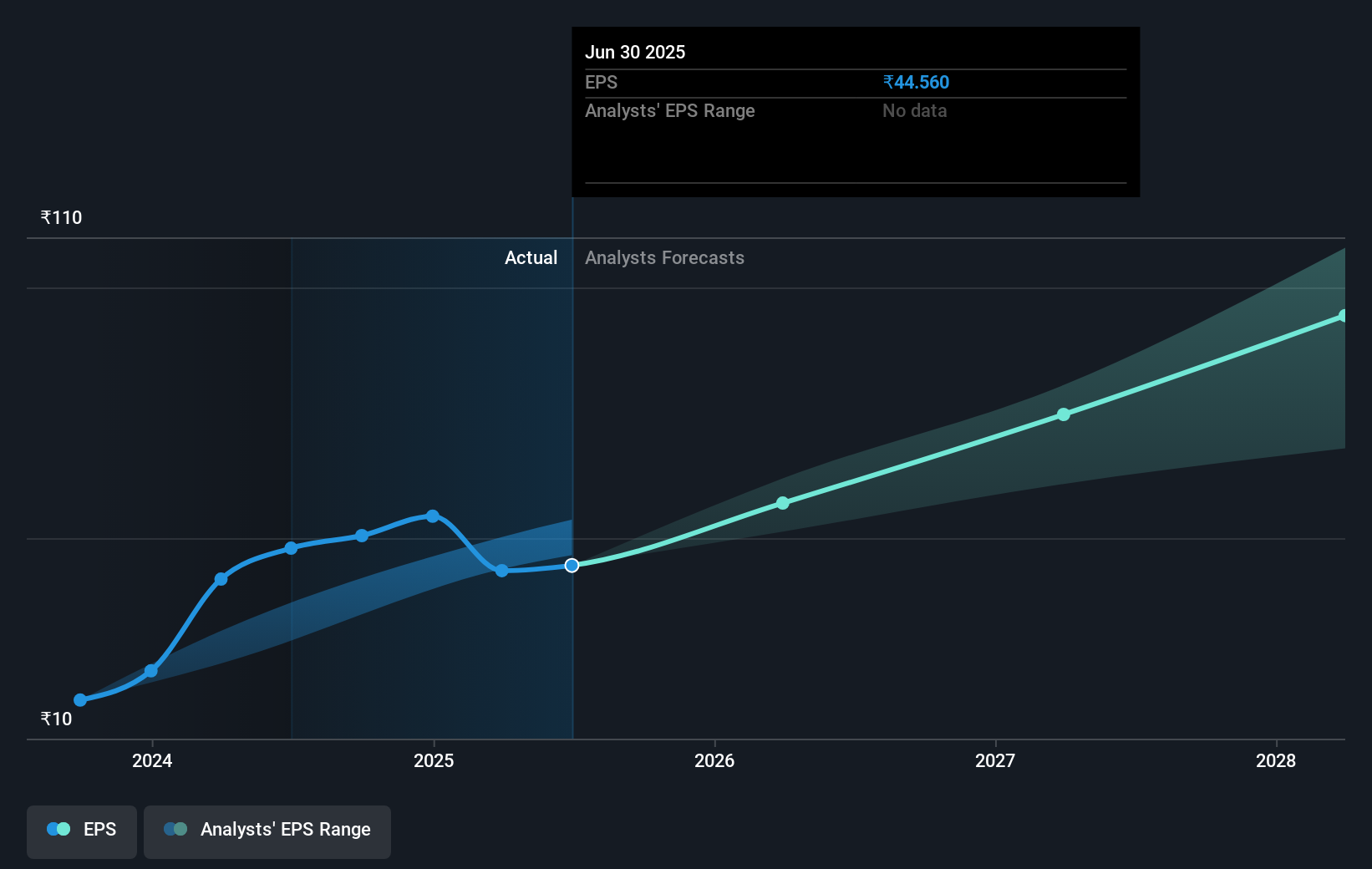Click the No data label in the tooltip

tap(914, 110)
